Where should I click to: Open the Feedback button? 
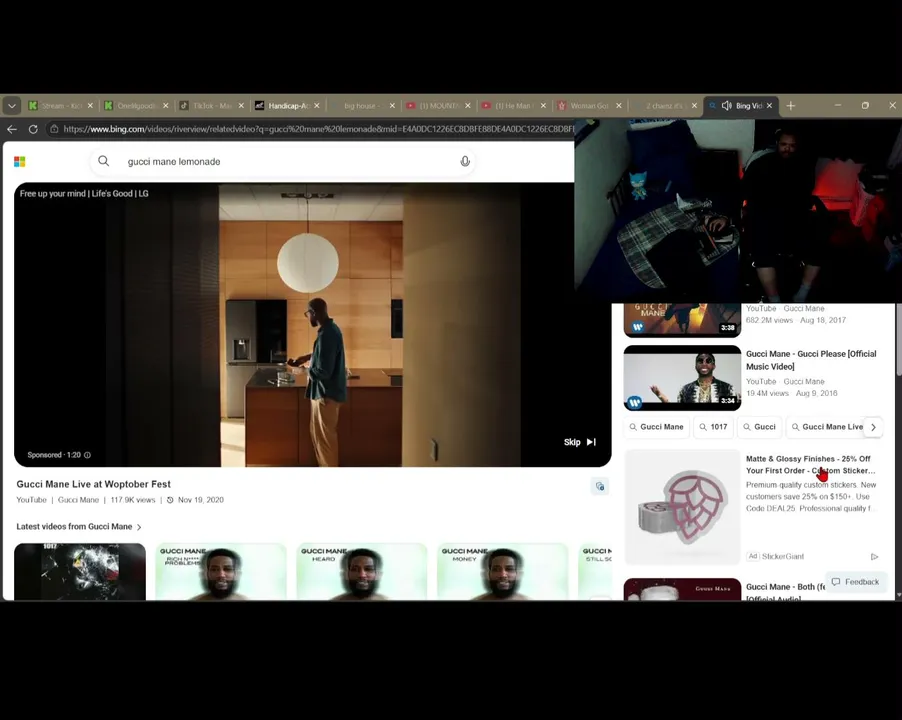coord(856,582)
